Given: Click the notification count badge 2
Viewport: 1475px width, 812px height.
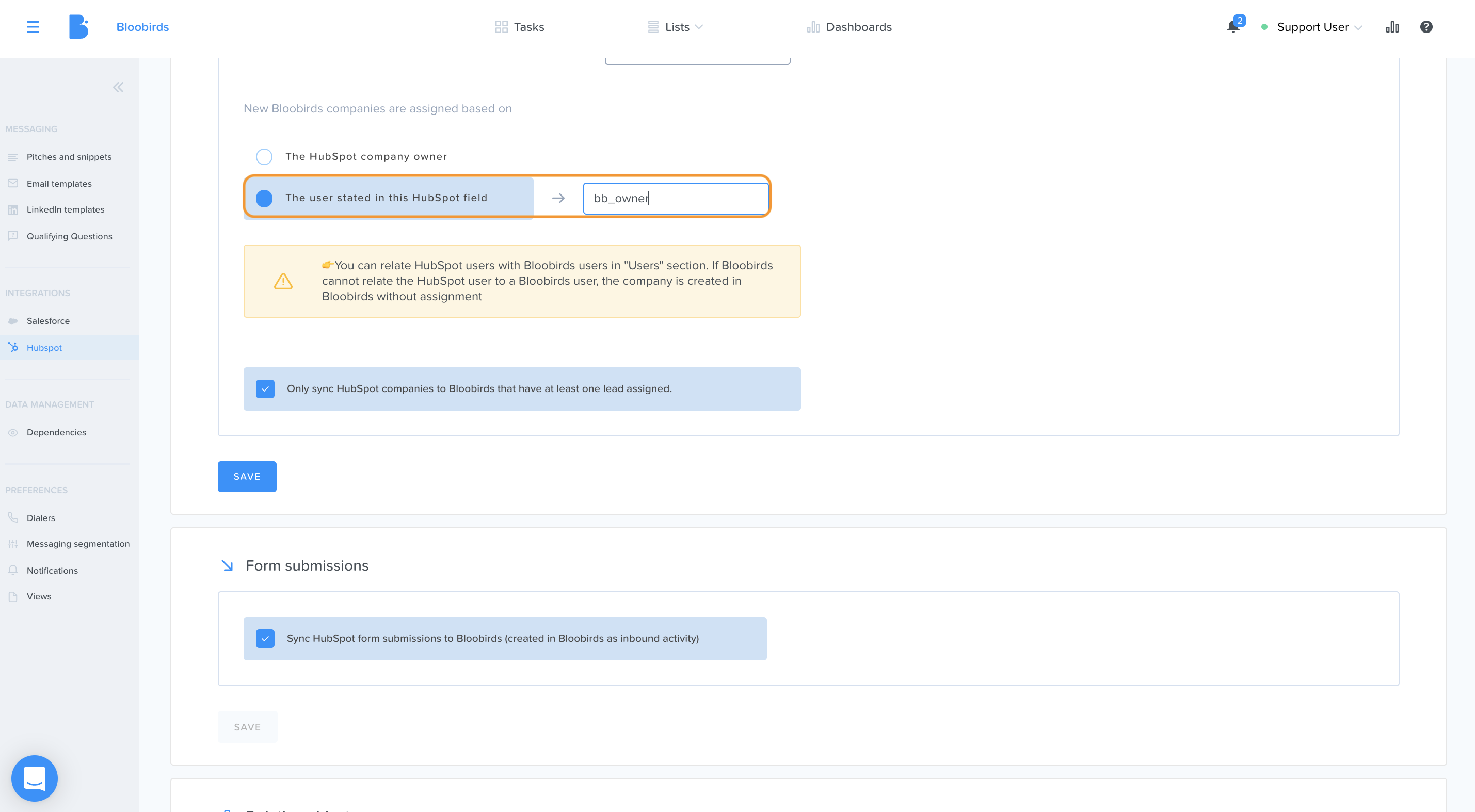Looking at the screenshot, I should coord(1240,21).
